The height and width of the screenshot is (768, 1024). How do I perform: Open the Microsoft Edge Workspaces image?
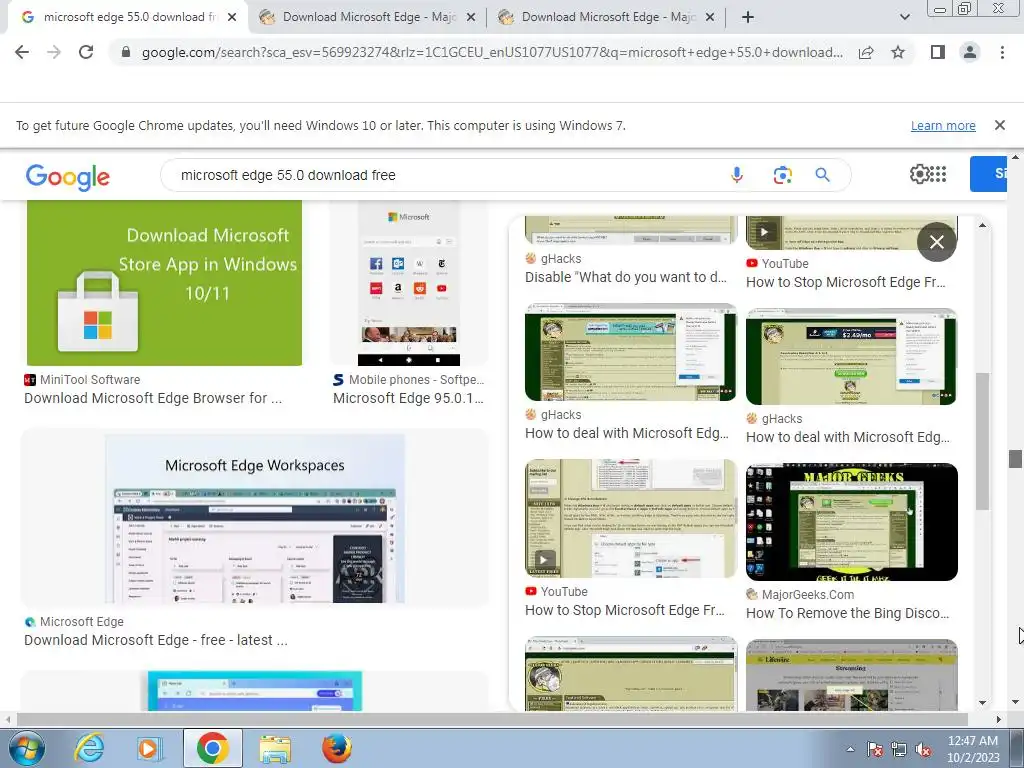[x=255, y=519]
